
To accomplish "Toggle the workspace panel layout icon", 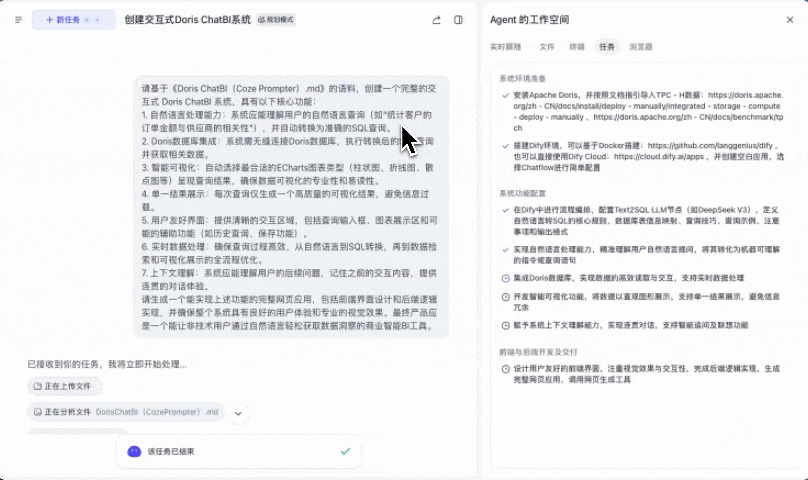I will coord(458,20).
